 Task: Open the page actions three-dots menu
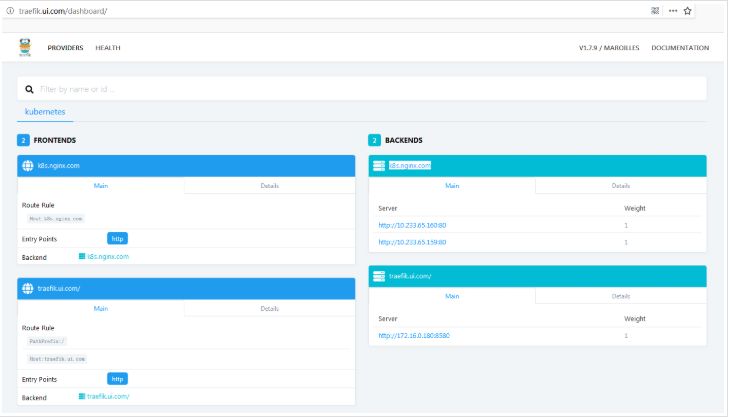[x=673, y=11]
